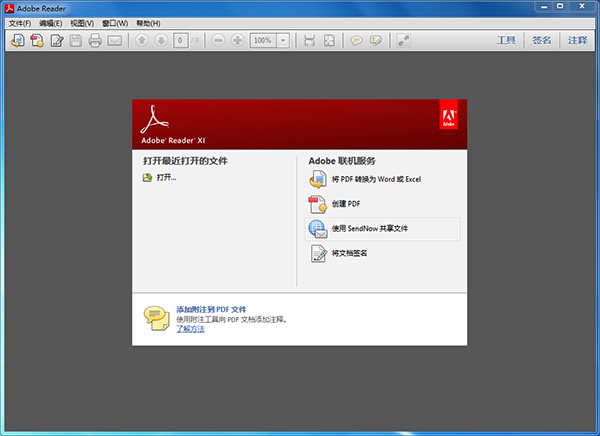Click the Print icon in the toolbar
Viewport: 600px width, 436px height.
pos(95,41)
